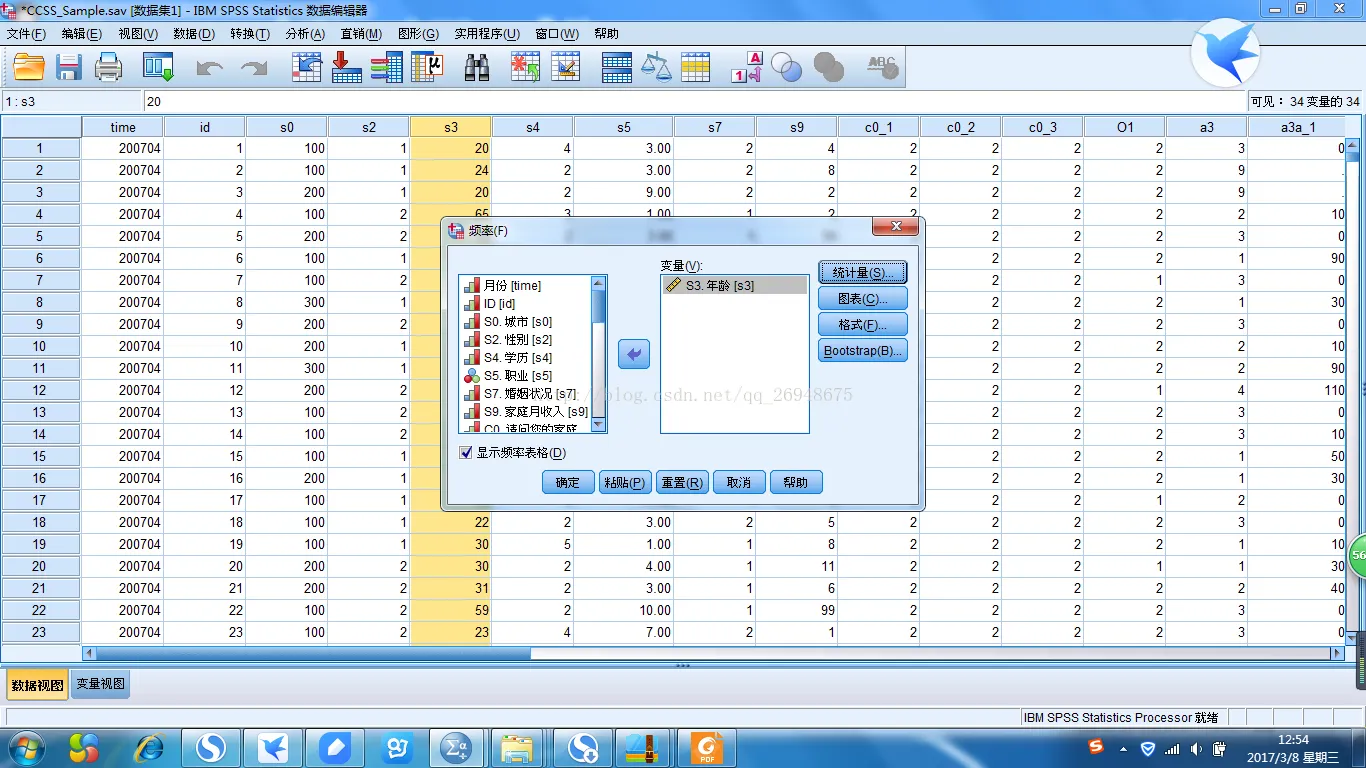Open Recall Recently Used Dialogs icon
1366x768 pixels.
point(158,67)
